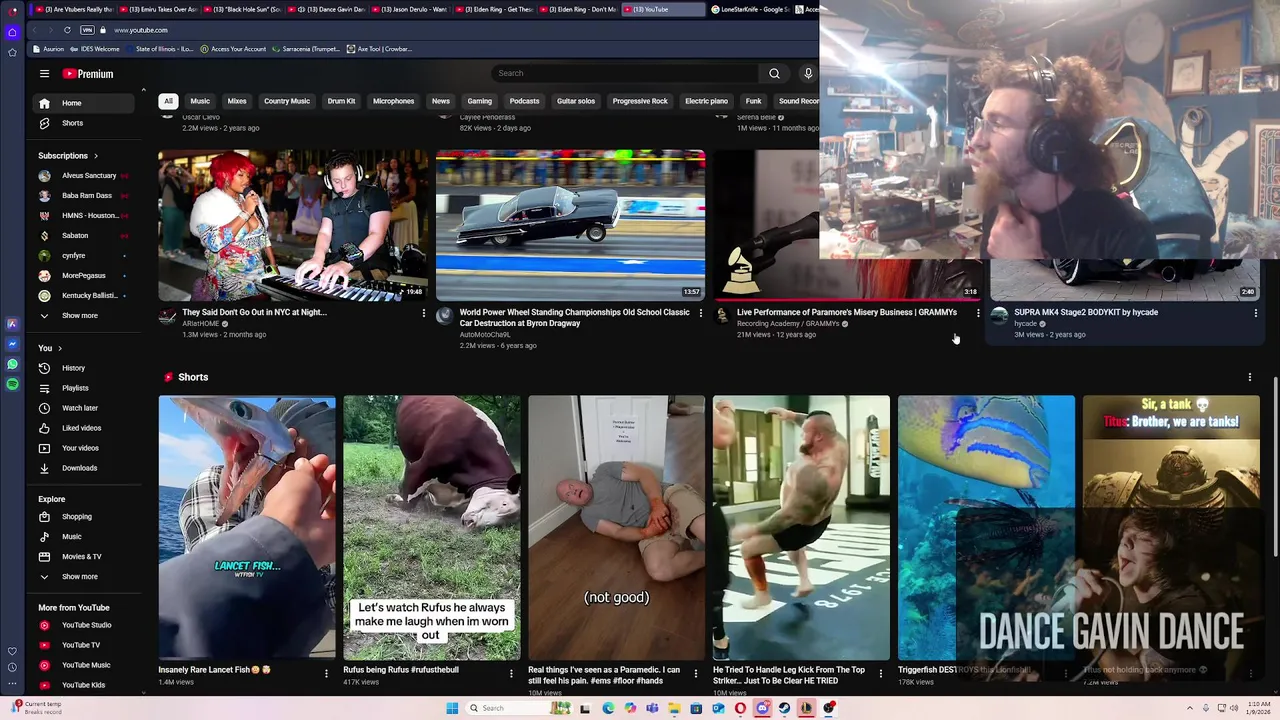1280x720 pixels.
Task: Open the Baba Ram Dass subscription
Action: click(x=84, y=195)
